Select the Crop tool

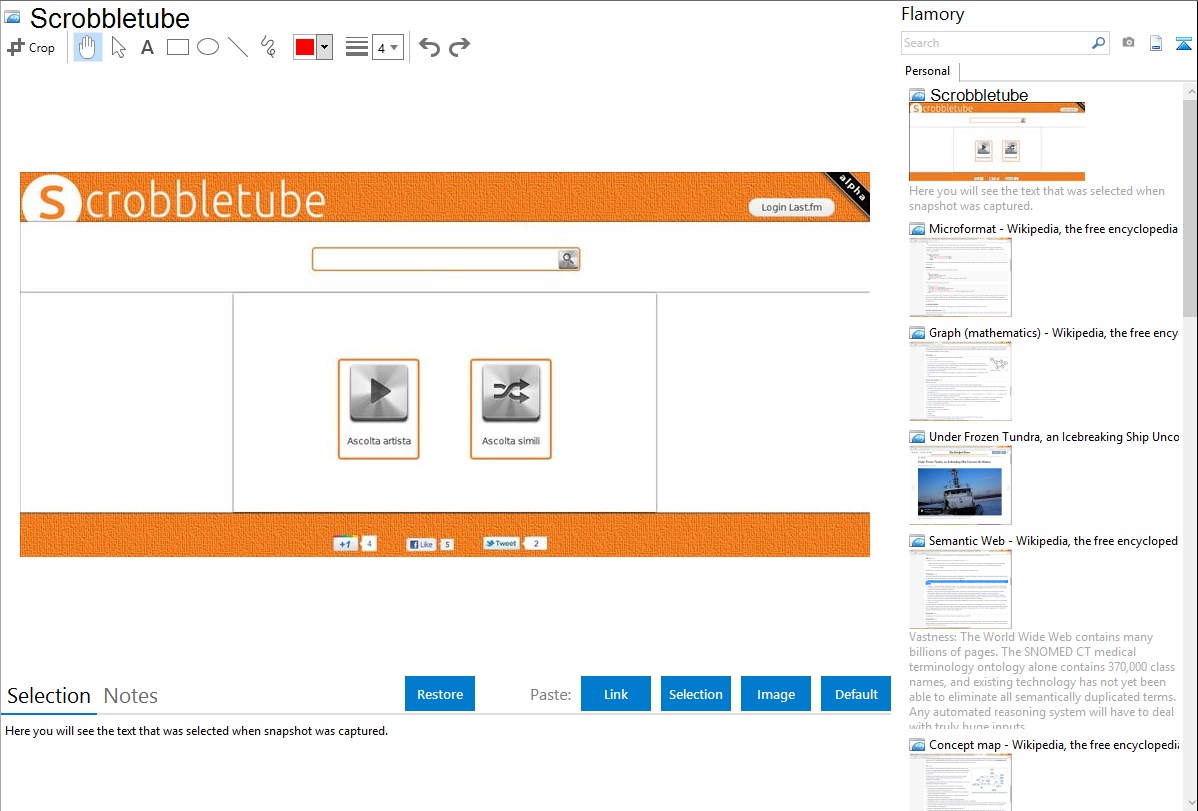pos(31,47)
